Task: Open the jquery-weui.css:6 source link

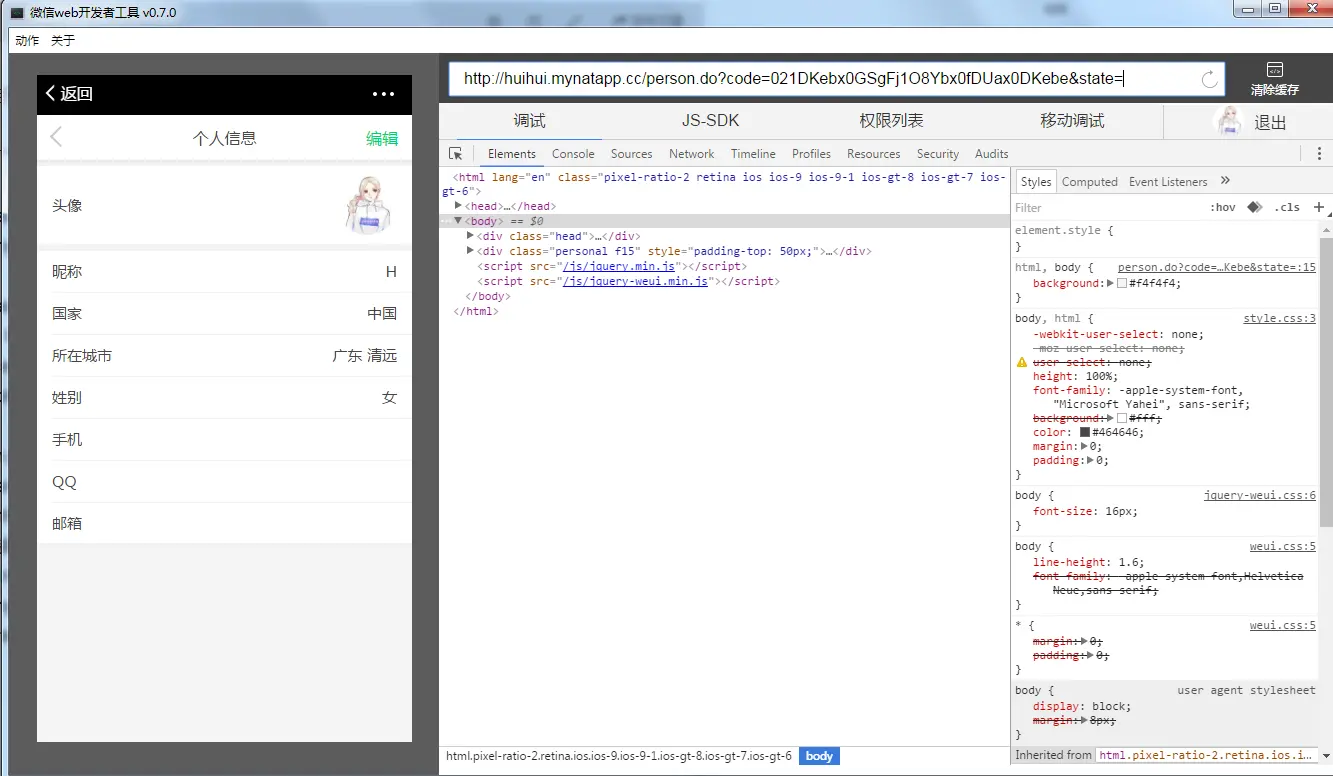Action: pyautogui.click(x=1260, y=495)
